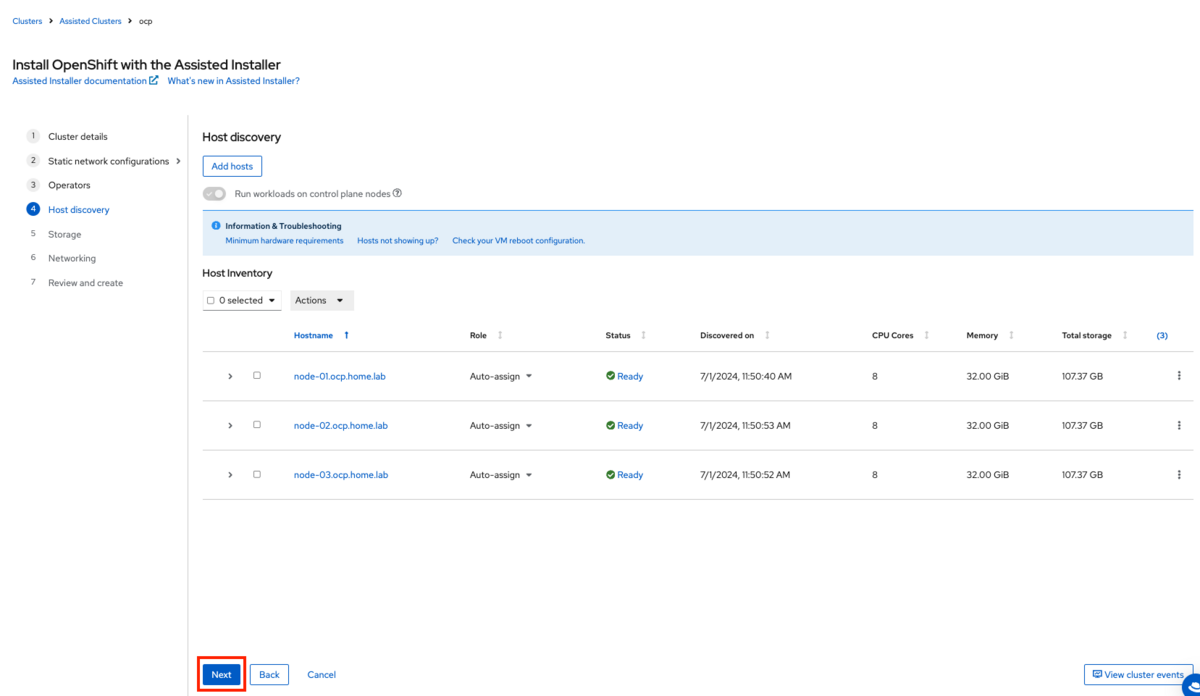This screenshot has width=1200, height=696.
Task: Sort hosts by Status column icon
Action: coord(643,336)
